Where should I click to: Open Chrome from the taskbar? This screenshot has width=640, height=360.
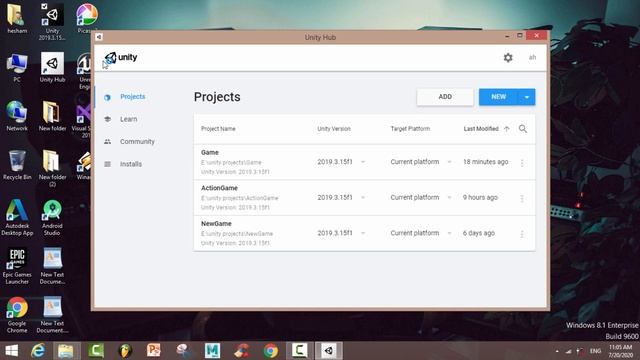tap(271, 351)
